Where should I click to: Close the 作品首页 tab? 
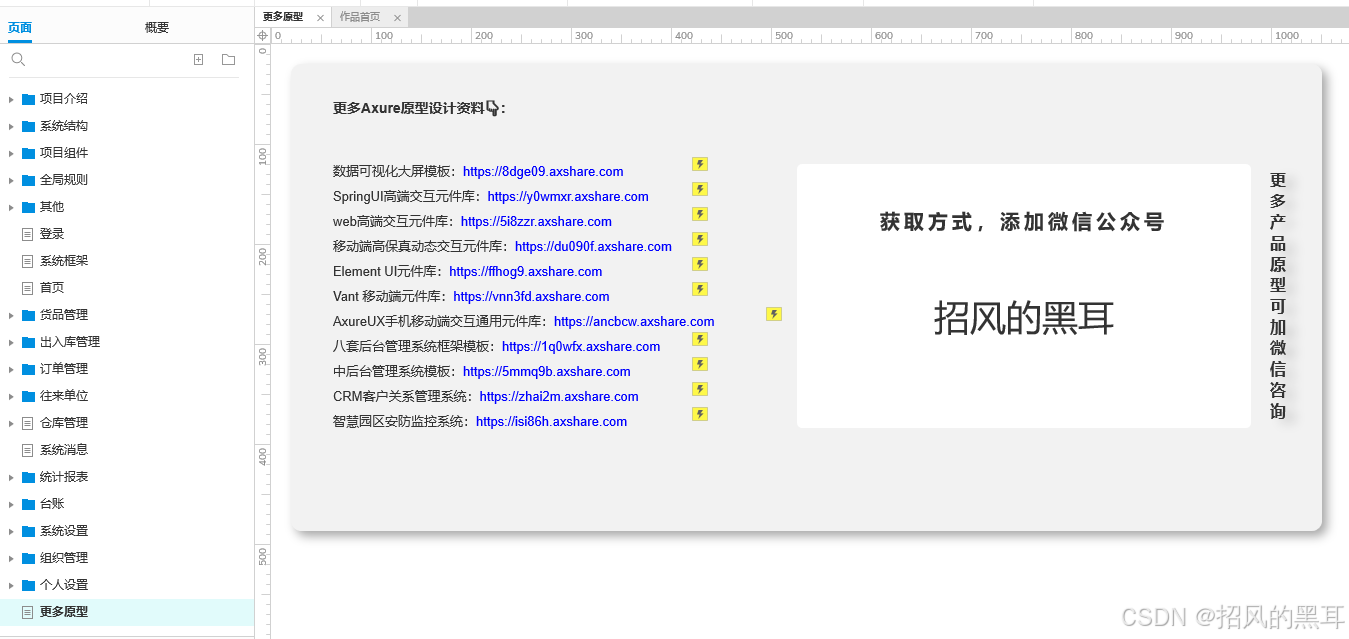[397, 18]
